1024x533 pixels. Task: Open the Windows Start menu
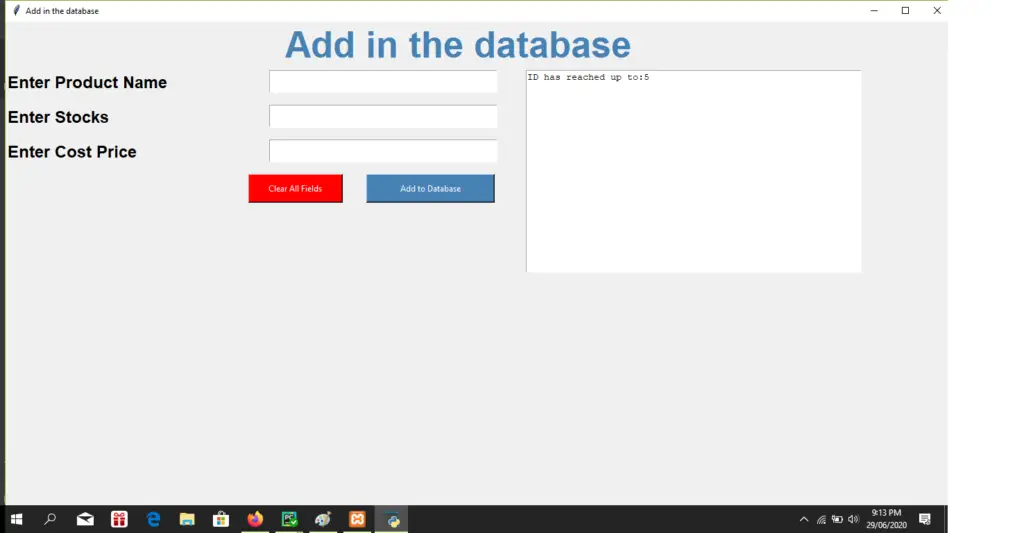point(17,519)
